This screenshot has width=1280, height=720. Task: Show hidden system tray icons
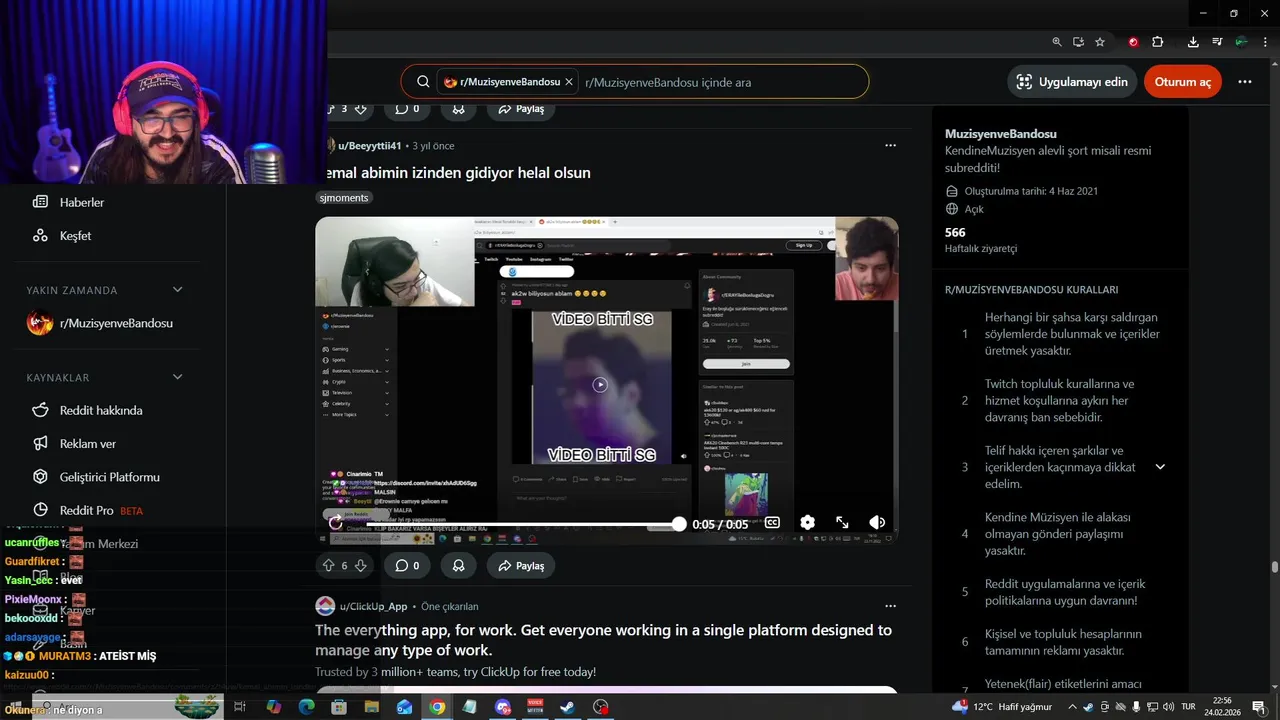pos(1072,707)
